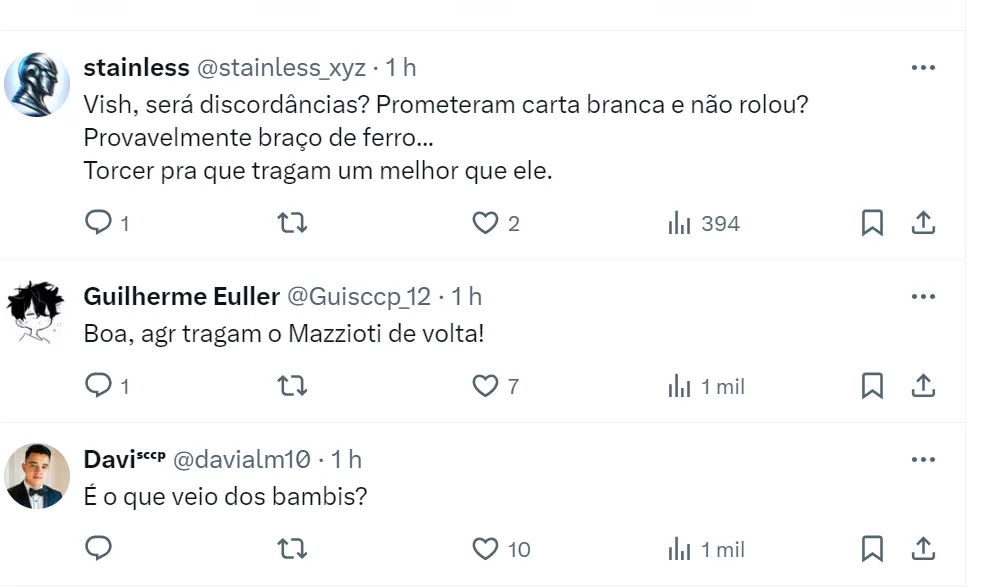
Task: Repost the stainless tweet
Action: (291, 223)
